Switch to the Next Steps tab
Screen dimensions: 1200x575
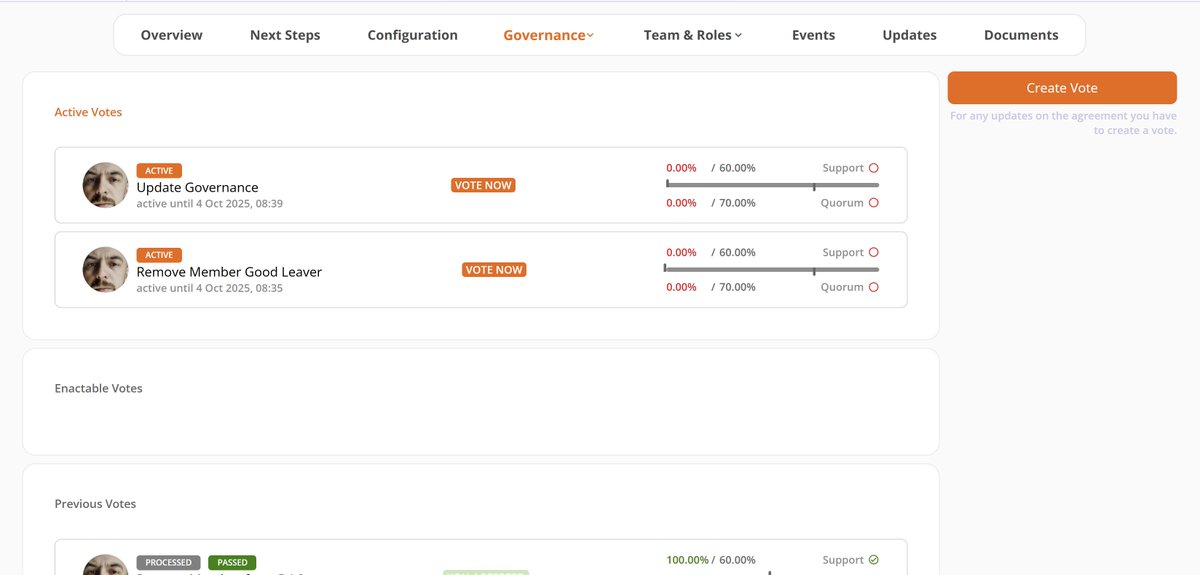[285, 35]
